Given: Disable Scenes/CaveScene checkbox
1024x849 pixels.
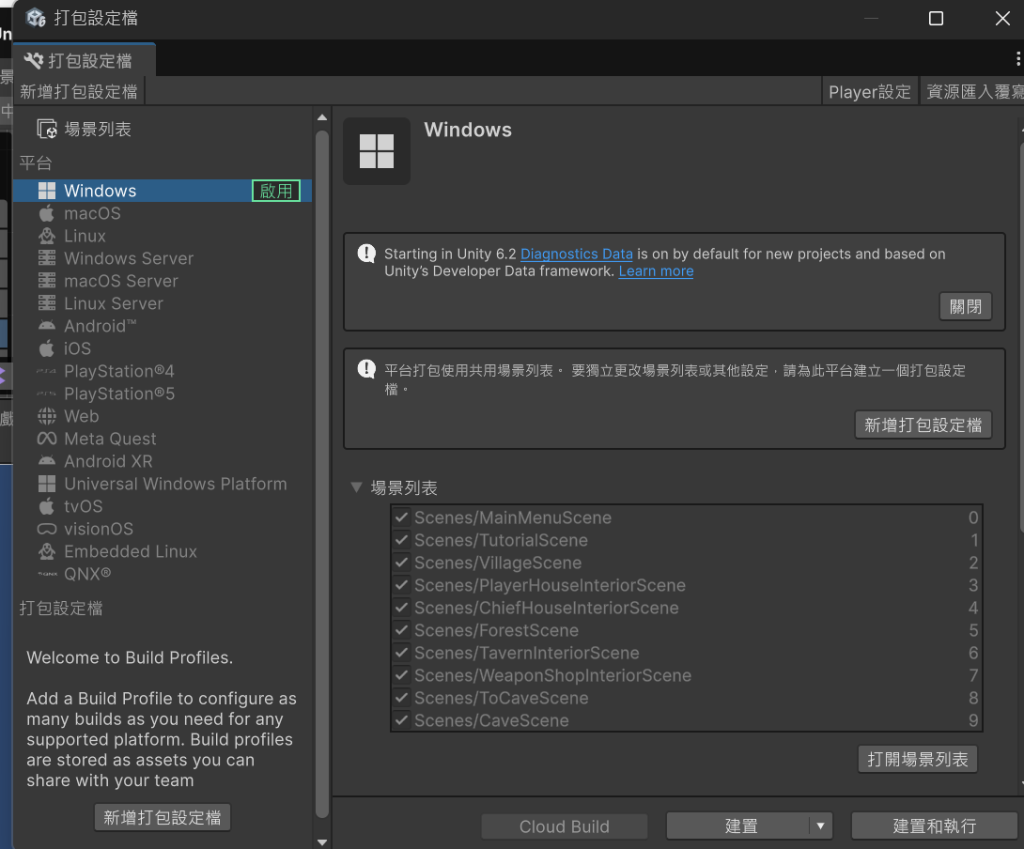Looking at the screenshot, I should pyautogui.click(x=402, y=720).
